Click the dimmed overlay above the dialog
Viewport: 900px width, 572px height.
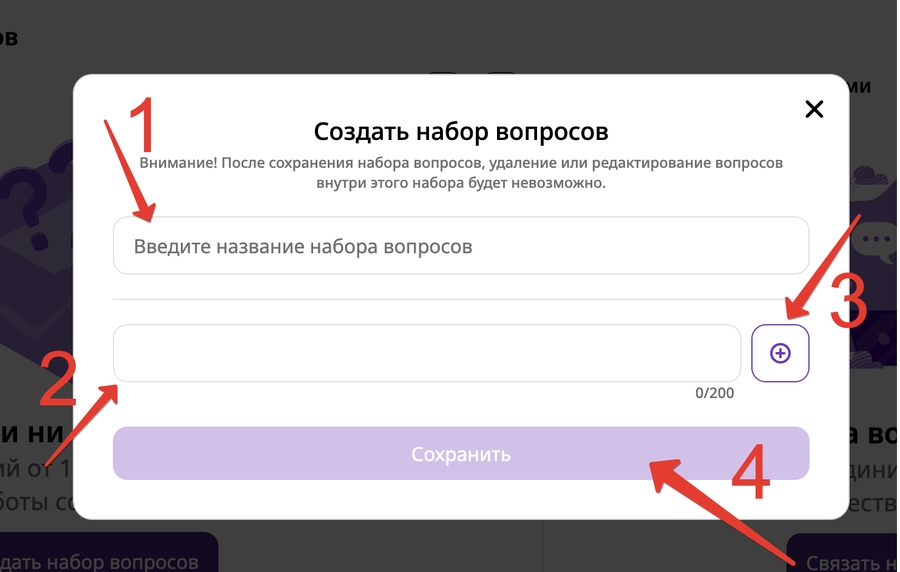pos(300,35)
